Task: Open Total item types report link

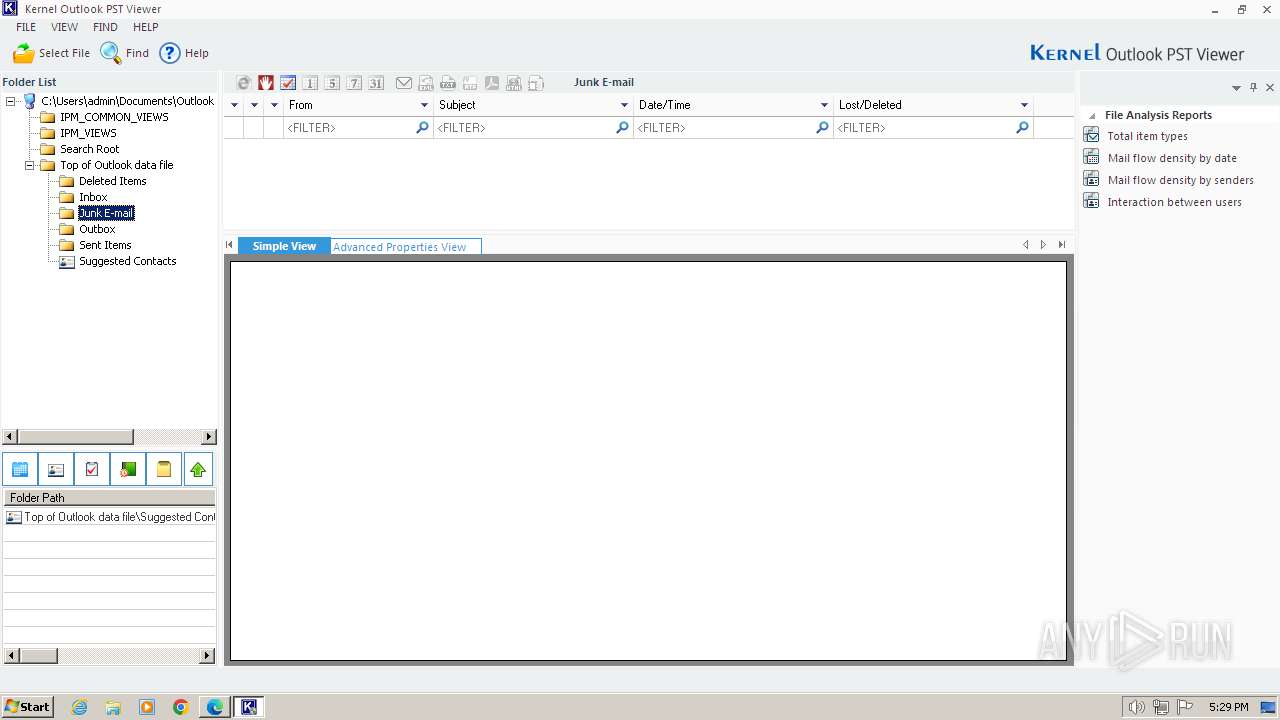Action: click(1147, 136)
